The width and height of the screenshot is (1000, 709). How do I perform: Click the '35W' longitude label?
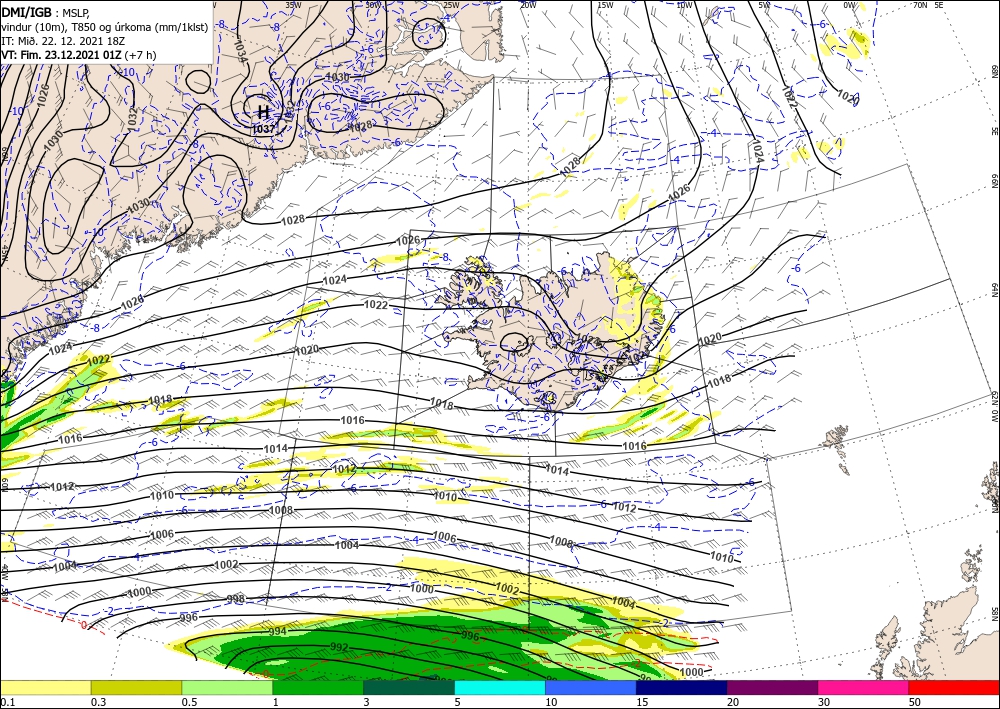[x=293, y=5]
